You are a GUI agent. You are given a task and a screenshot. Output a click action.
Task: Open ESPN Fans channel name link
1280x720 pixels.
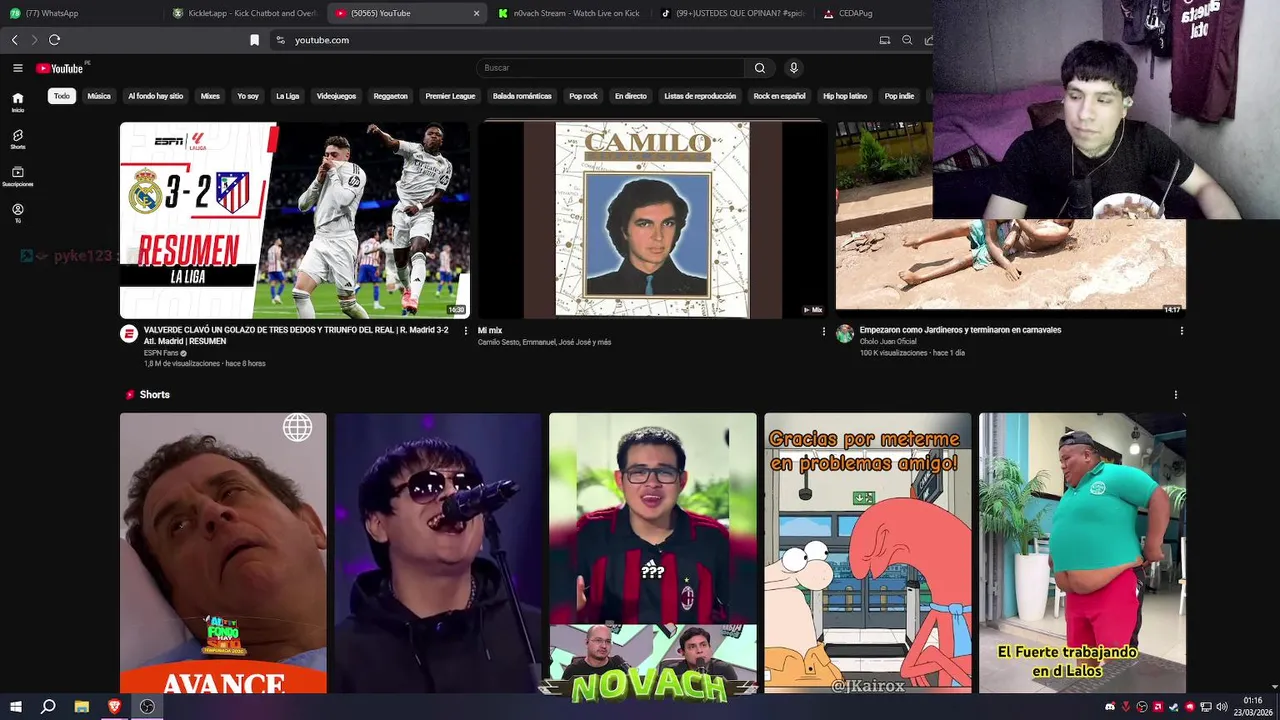click(161, 353)
